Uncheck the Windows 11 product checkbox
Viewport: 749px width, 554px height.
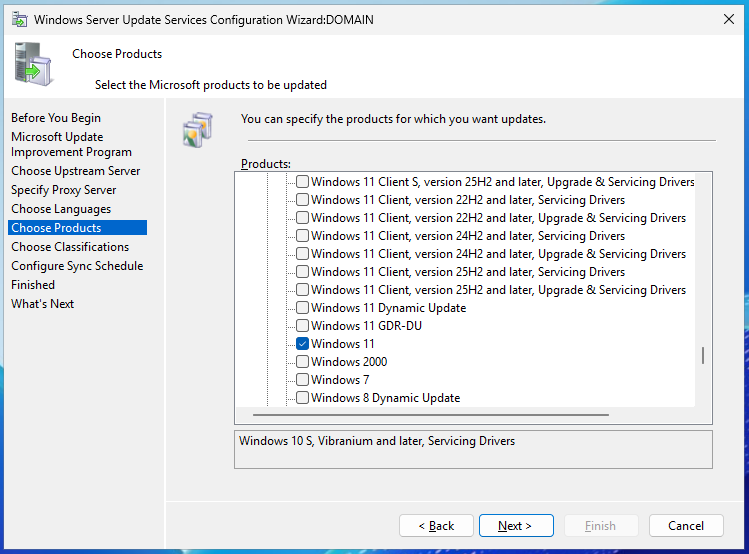point(302,344)
